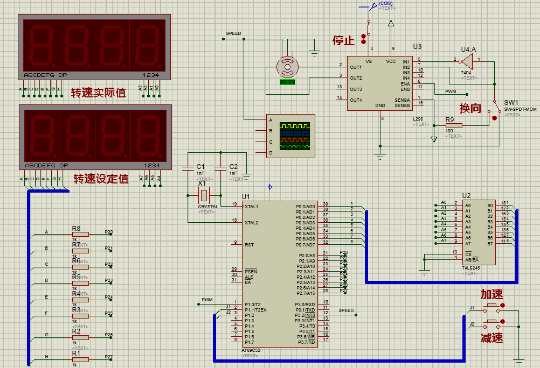The height and width of the screenshot is (368, 540).
Task: Click oscilloscope channel C terminal
Action: 262,141
